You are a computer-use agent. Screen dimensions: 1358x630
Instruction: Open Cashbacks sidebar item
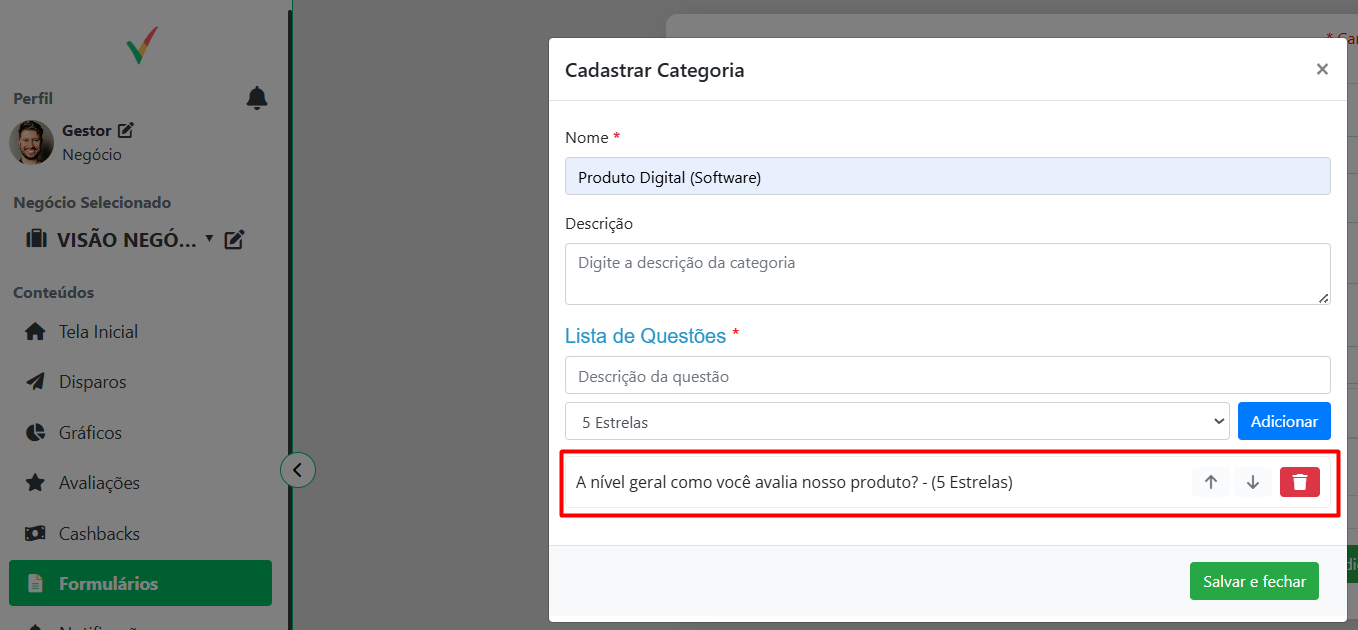99,534
